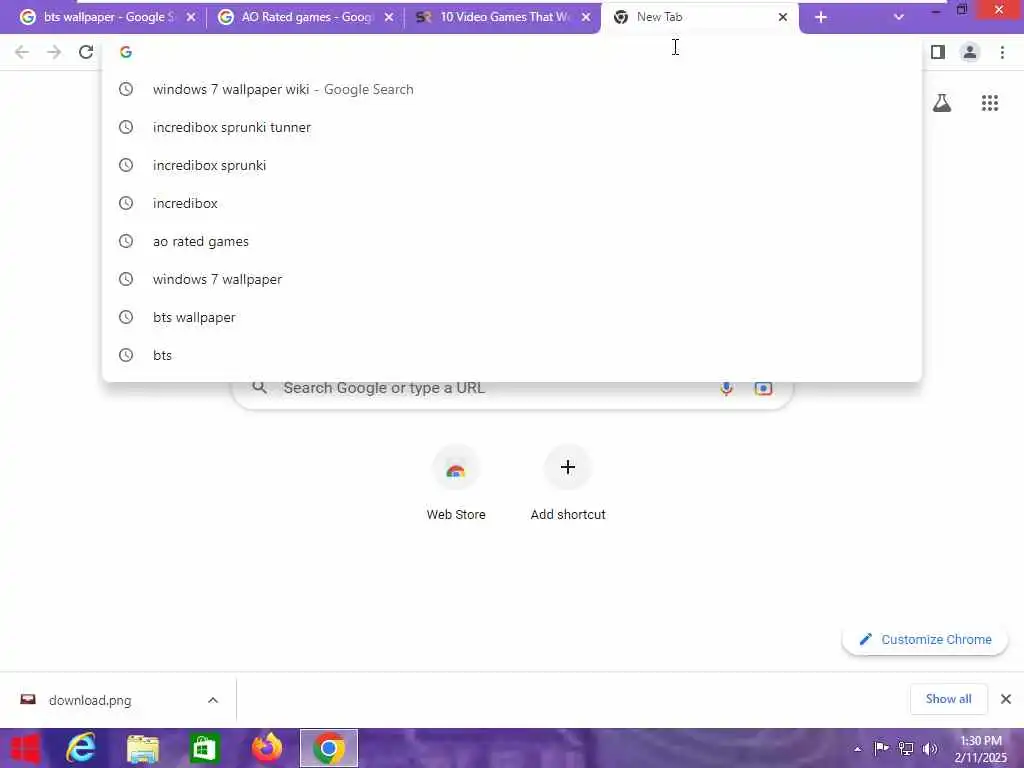
Task: Reload the page with the refresh icon
Action: (x=86, y=52)
